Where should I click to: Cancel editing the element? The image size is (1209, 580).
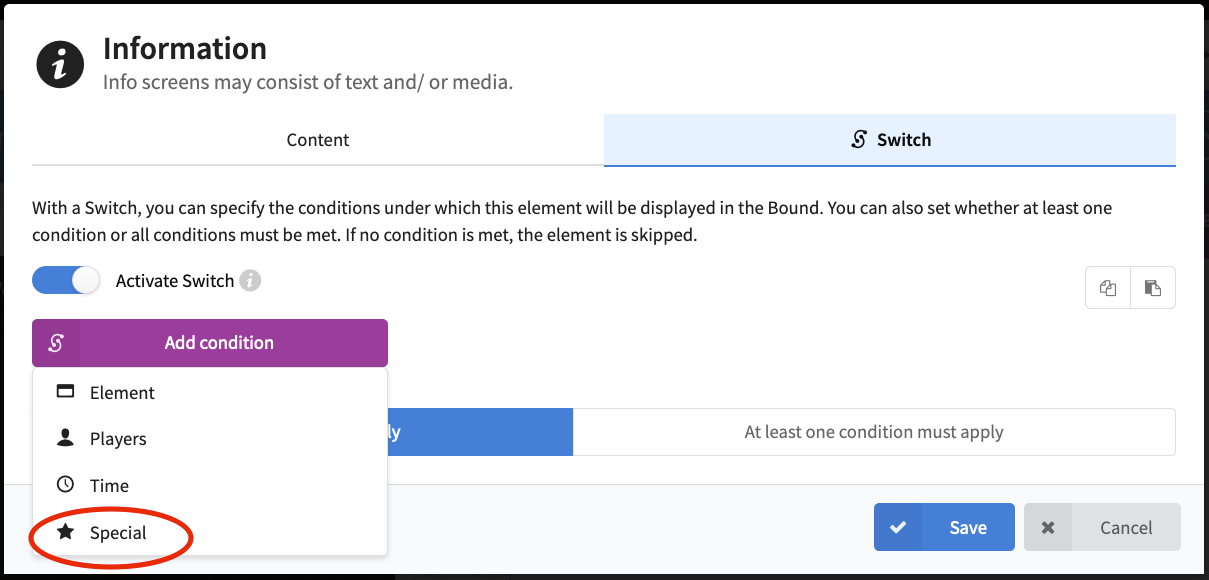(x=1102, y=527)
